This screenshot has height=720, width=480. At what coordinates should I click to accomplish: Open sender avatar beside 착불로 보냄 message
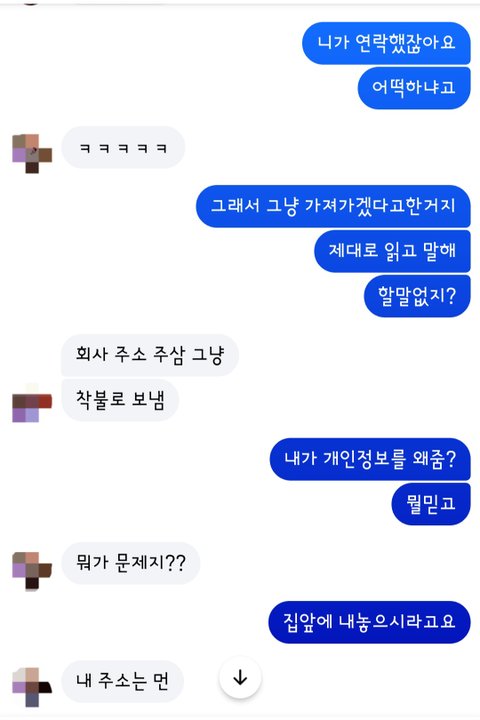coord(32,403)
